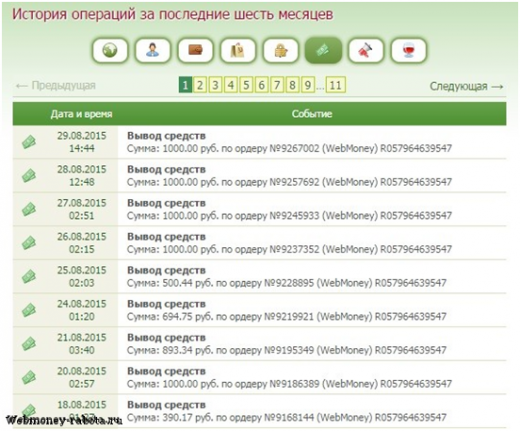Viewport: 520px width, 431px height.
Task: Click money icon in 24.08.2015 row
Action: (x=29, y=310)
